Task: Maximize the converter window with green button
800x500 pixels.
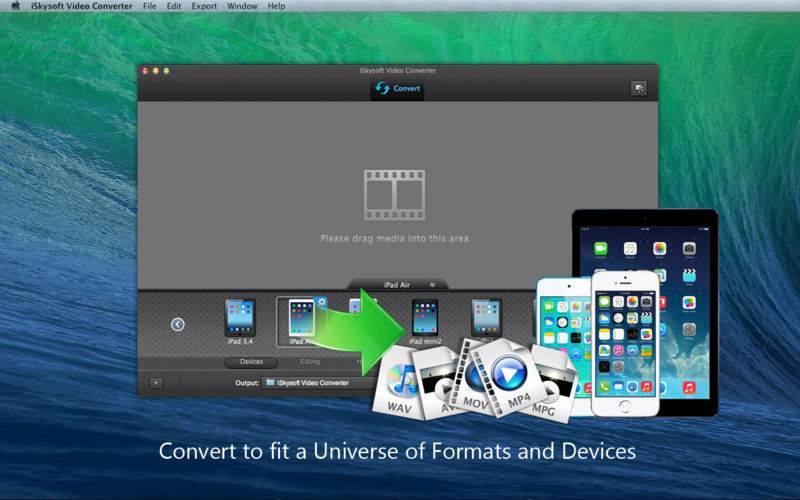Action: coord(166,71)
